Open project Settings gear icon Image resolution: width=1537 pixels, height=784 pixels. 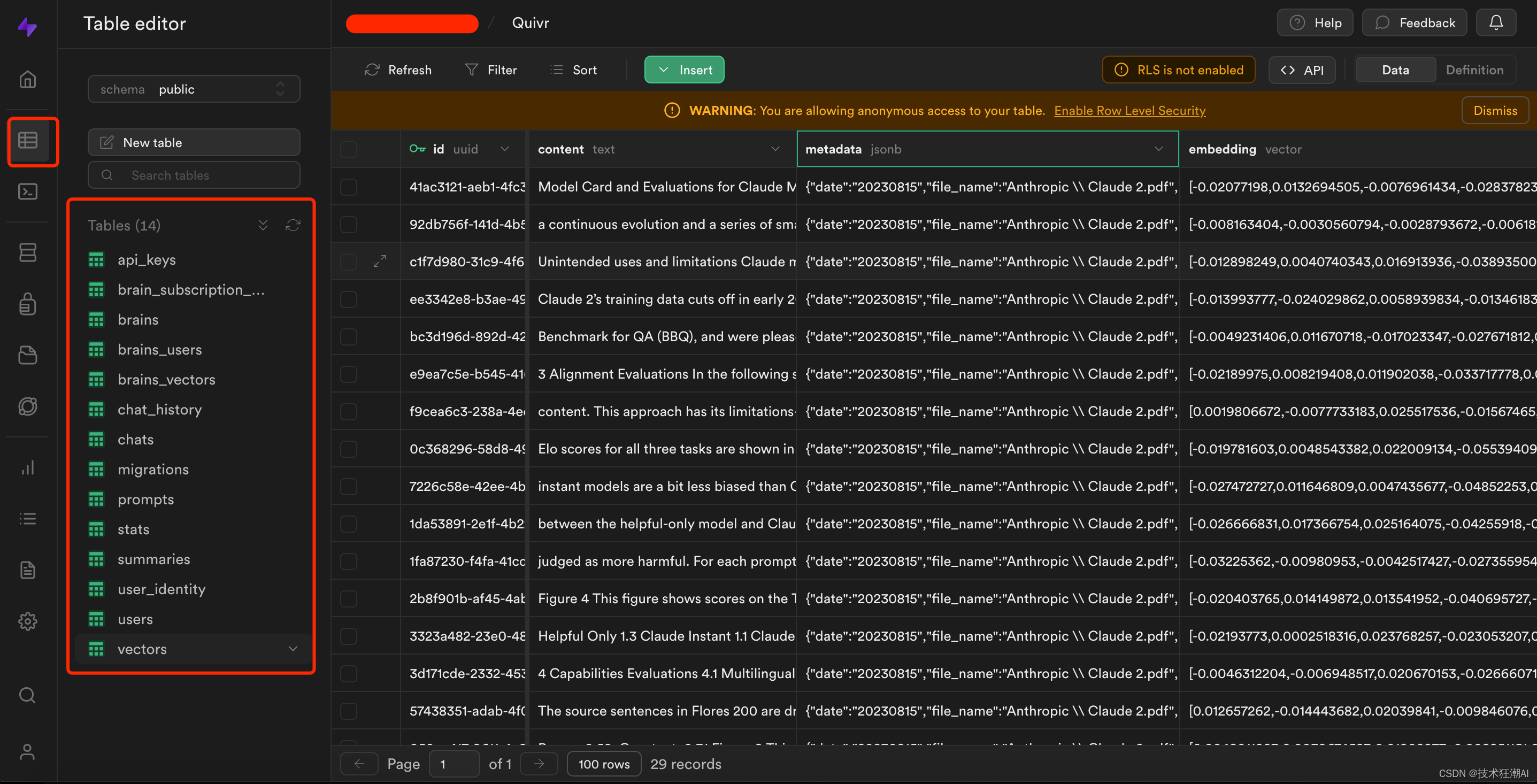click(27, 621)
